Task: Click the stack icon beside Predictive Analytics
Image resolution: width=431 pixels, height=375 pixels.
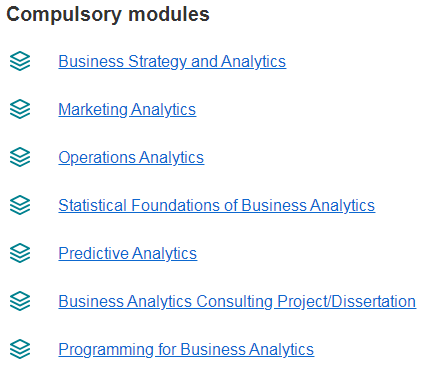Action: tap(20, 253)
